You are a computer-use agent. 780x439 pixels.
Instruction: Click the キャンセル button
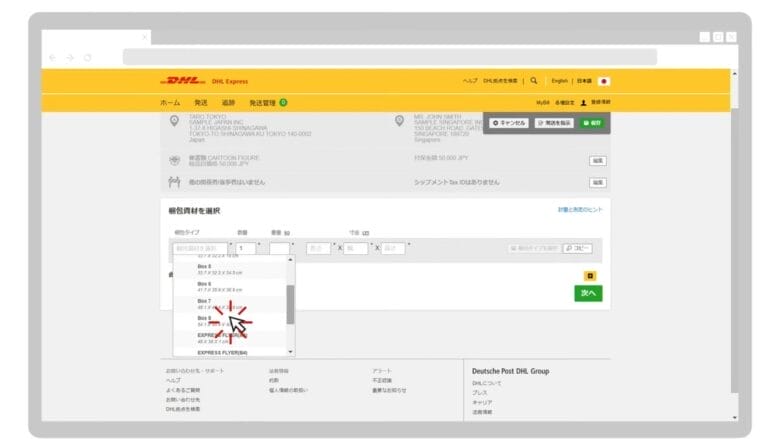509,123
